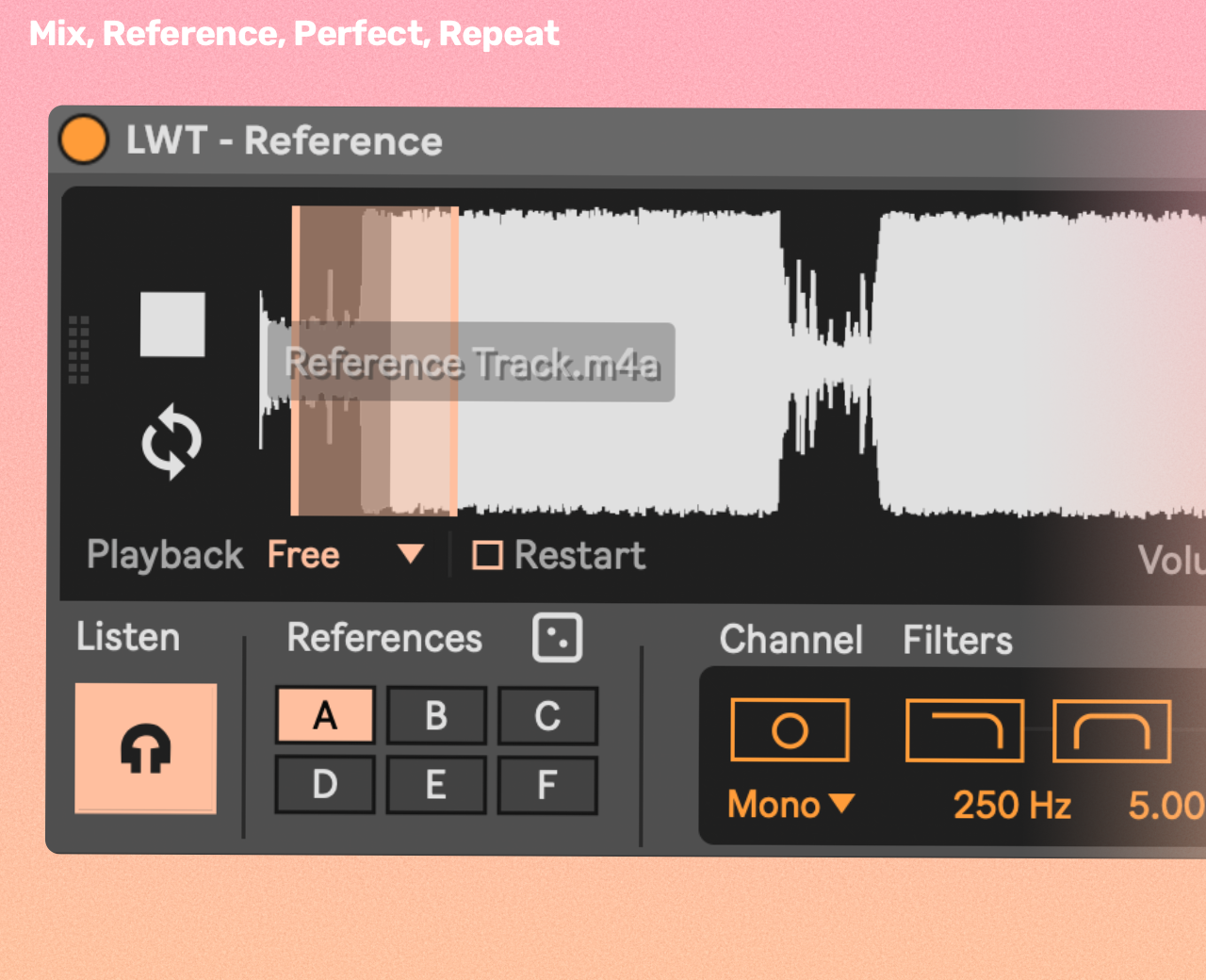Select reference slot A

(x=325, y=716)
